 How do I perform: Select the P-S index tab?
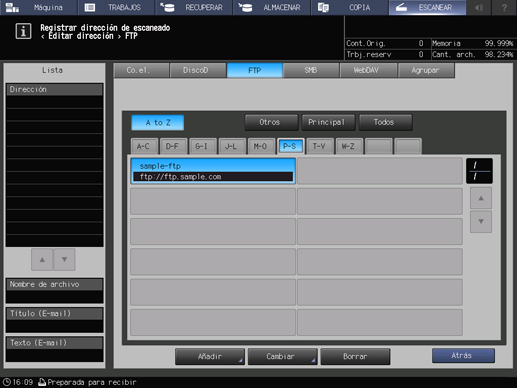pos(291,146)
